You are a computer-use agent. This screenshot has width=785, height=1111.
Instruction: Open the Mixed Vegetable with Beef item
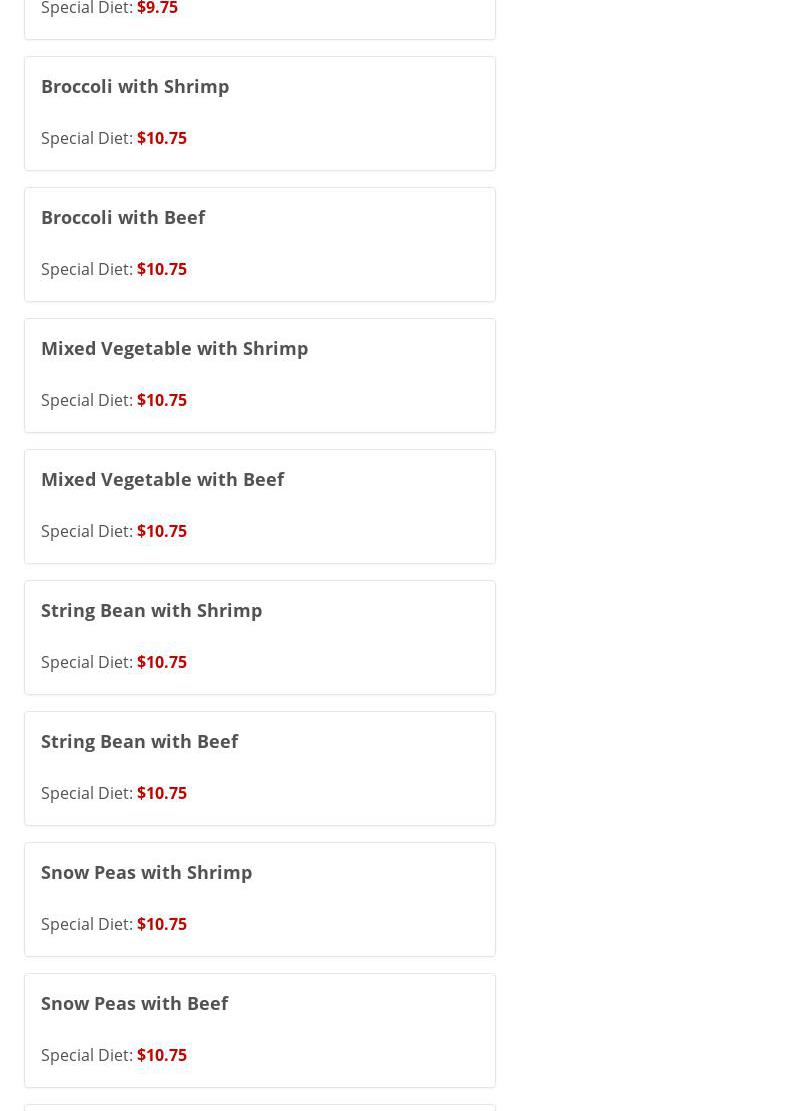[x=162, y=479]
